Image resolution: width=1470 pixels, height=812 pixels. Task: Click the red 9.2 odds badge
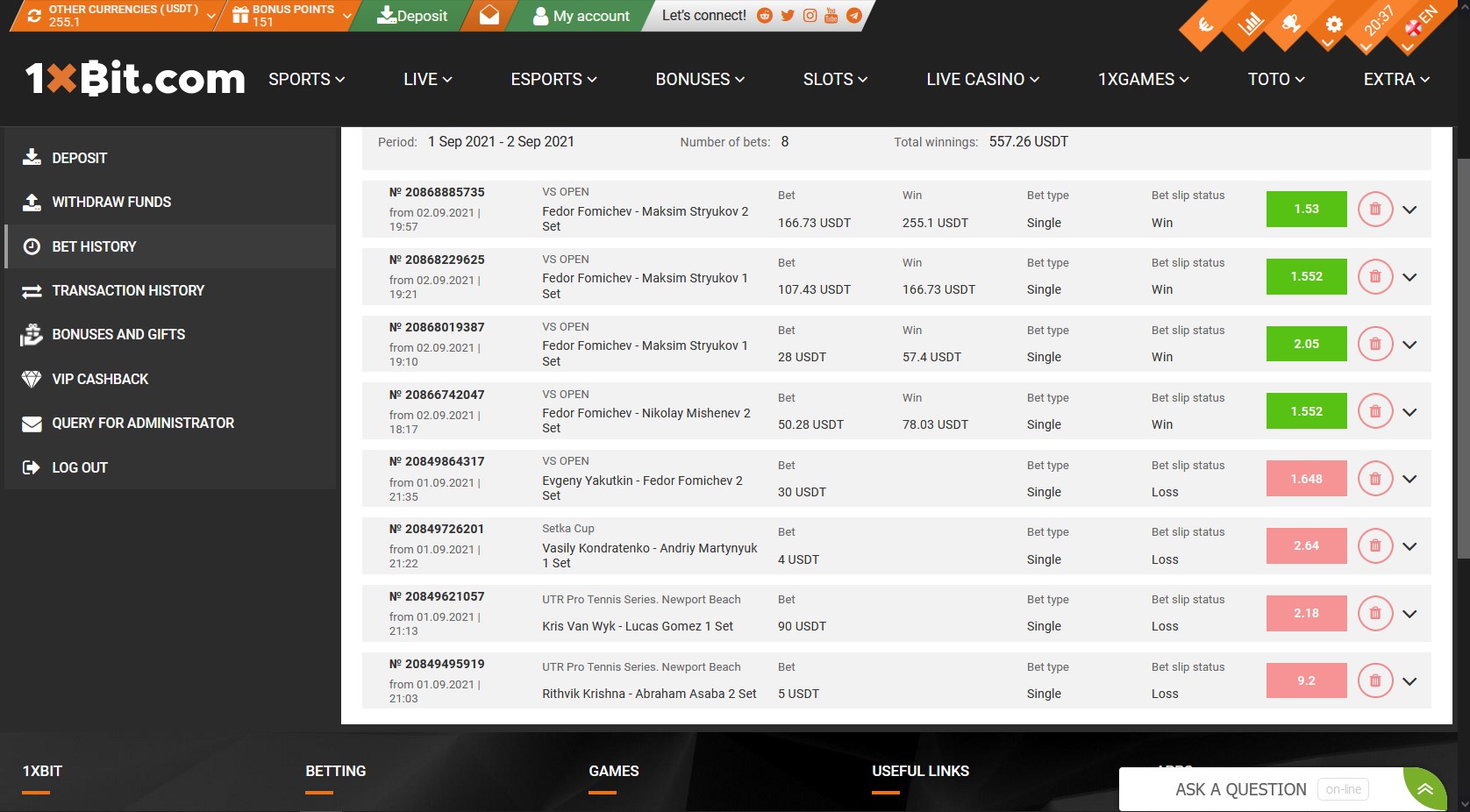click(x=1306, y=680)
